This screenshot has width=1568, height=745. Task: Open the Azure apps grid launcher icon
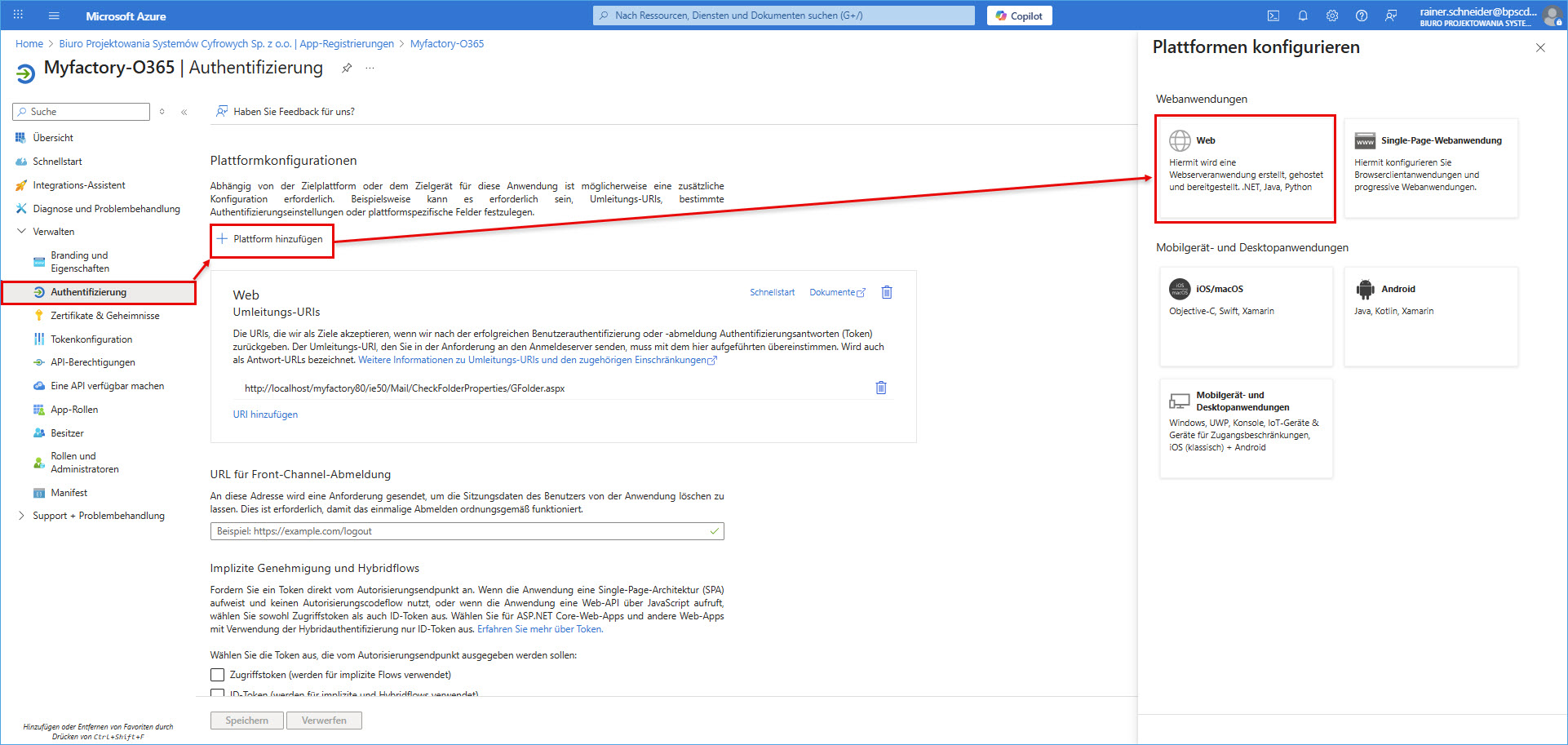pyautogui.click(x=18, y=16)
